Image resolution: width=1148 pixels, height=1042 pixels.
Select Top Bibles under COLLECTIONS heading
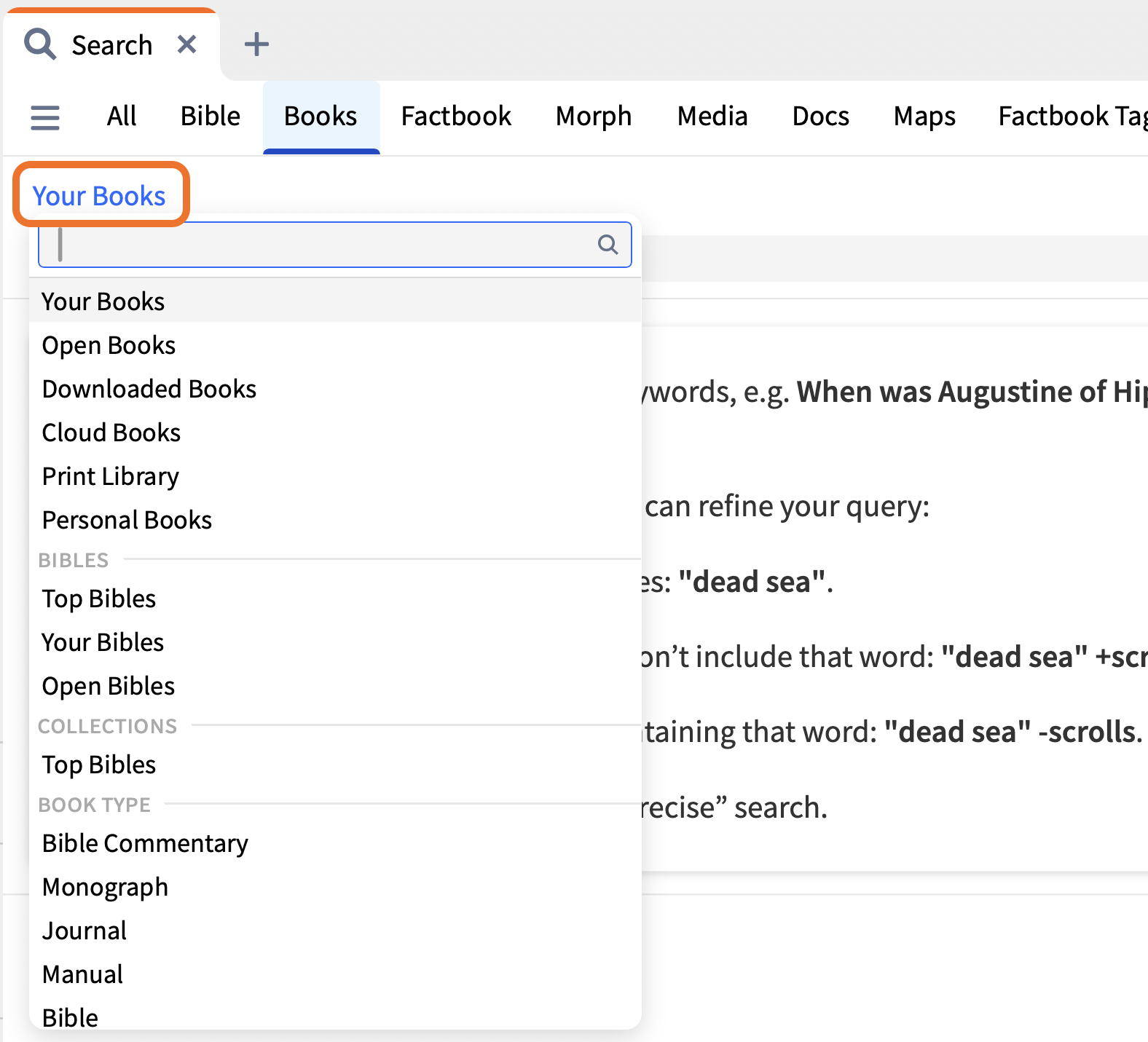[x=335, y=765]
